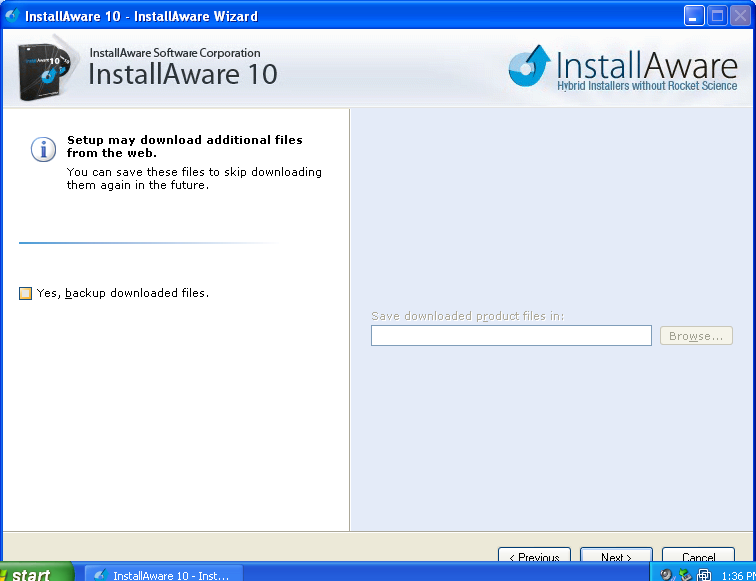Click the network connection tray icon
This screenshot has height=581, width=756.
point(704,574)
